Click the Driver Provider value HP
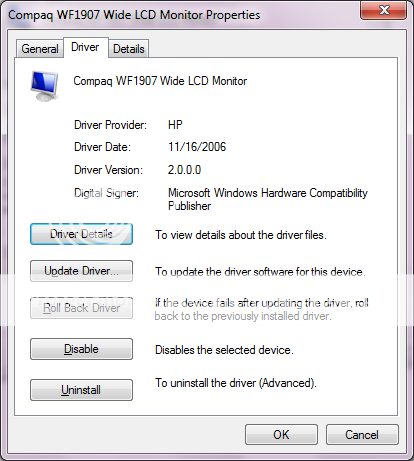Image resolution: width=414 pixels, height=461 pixels. (175, 125)
